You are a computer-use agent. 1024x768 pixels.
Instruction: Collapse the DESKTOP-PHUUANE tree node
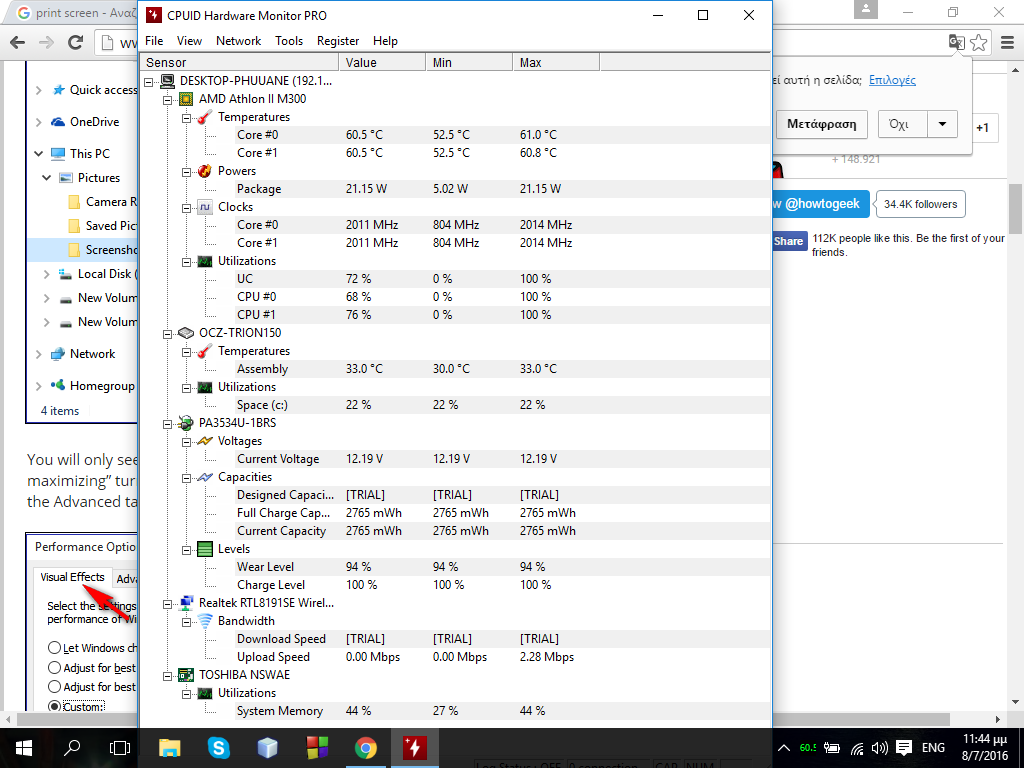[x=149, y=82]
